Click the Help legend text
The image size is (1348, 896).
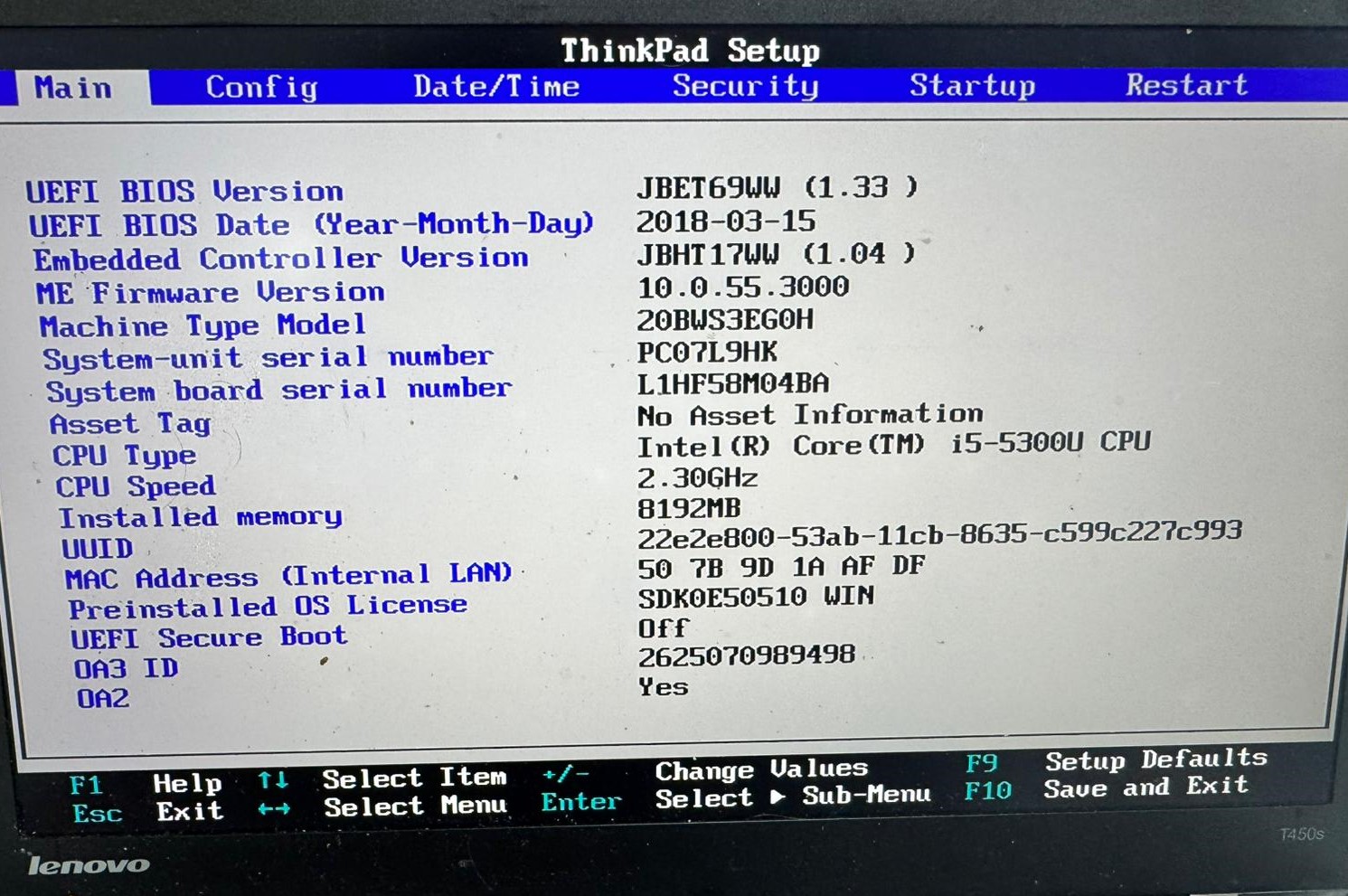pyautogui.click(x=187, y=783)
